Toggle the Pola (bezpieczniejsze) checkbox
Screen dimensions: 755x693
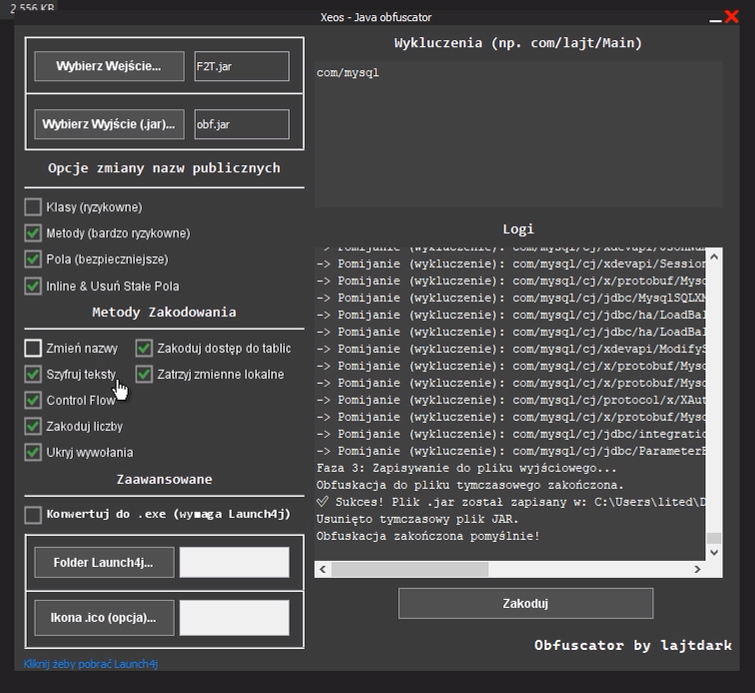(33, 260)
